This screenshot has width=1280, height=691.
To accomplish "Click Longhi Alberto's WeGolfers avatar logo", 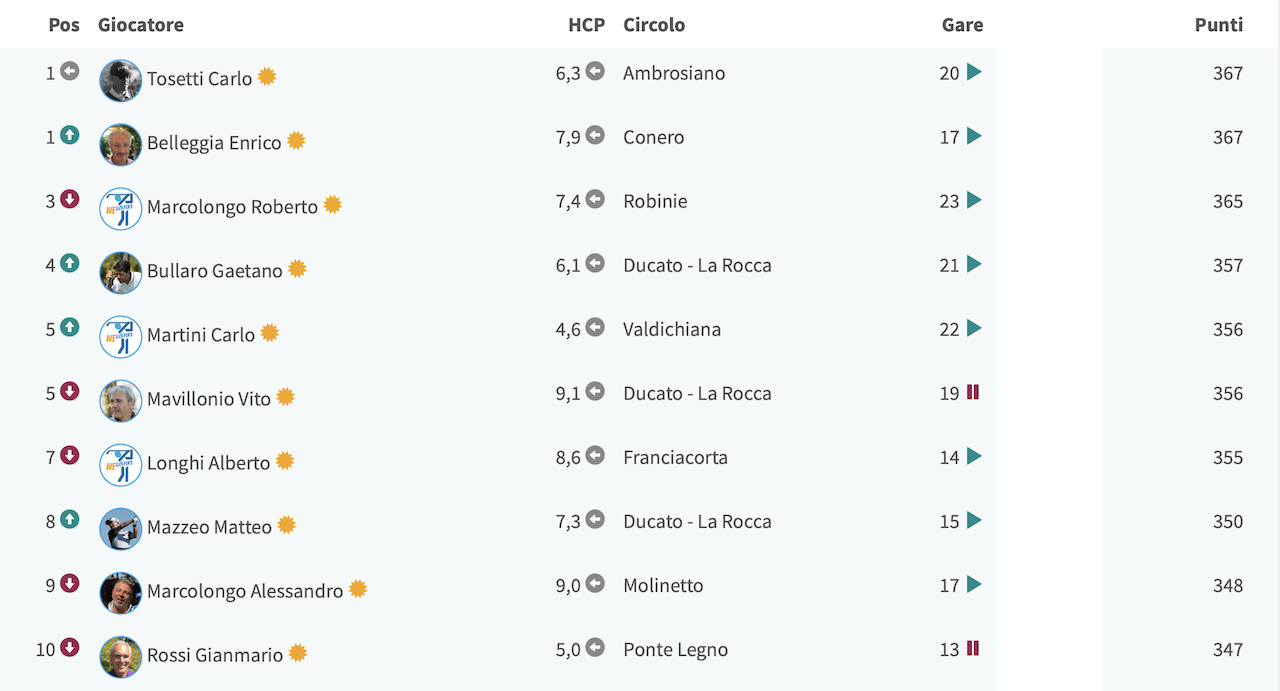I will point(121,465).
